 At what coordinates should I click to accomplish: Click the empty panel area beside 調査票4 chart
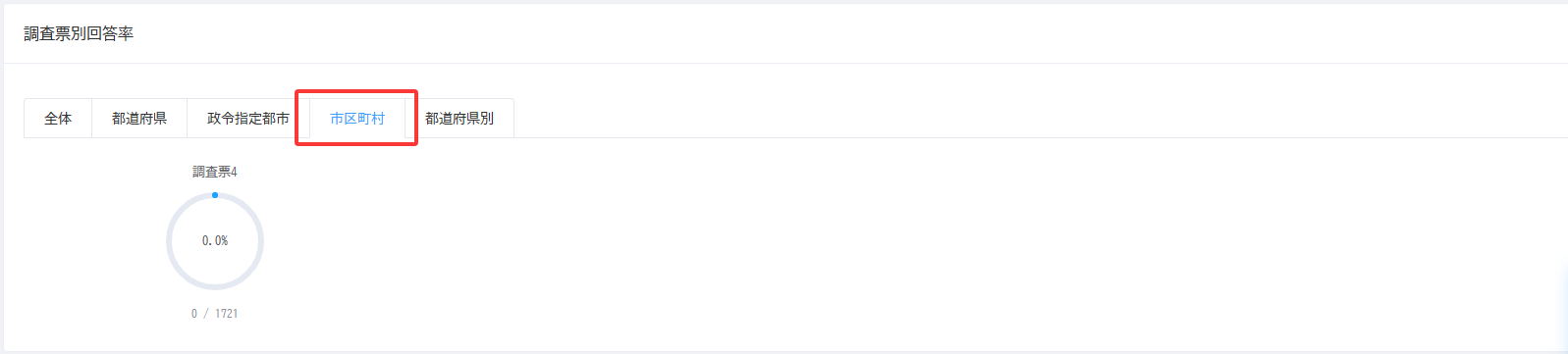884,245
